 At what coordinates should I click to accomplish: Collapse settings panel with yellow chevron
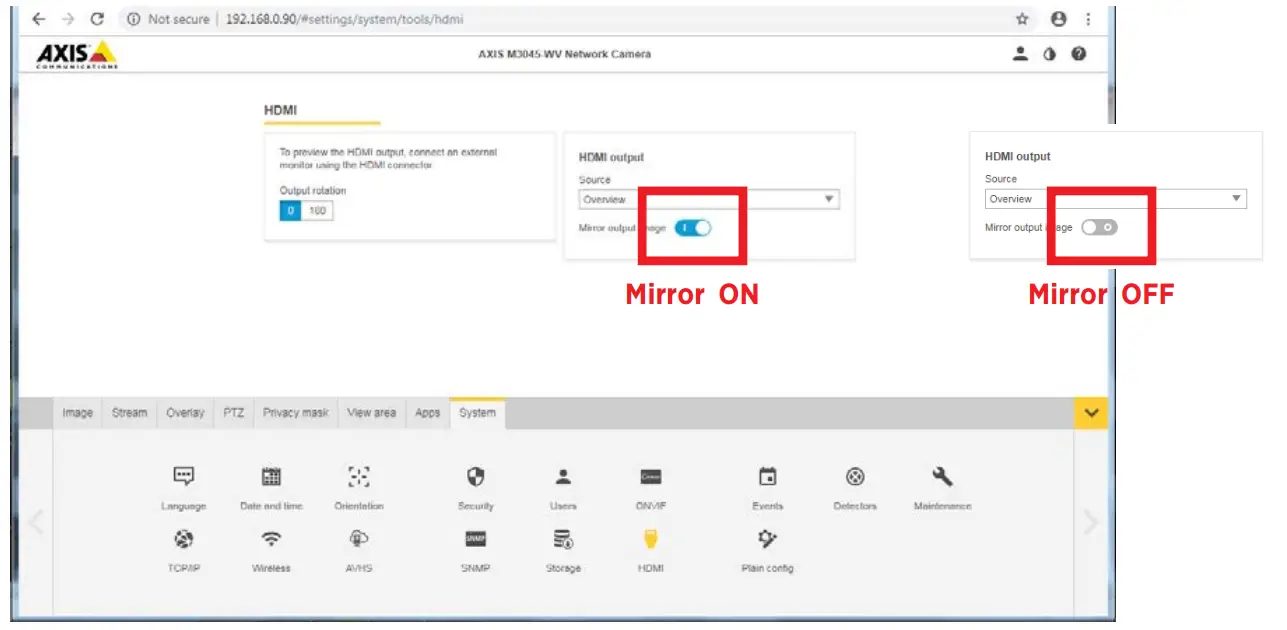(x=1091, y=412)
